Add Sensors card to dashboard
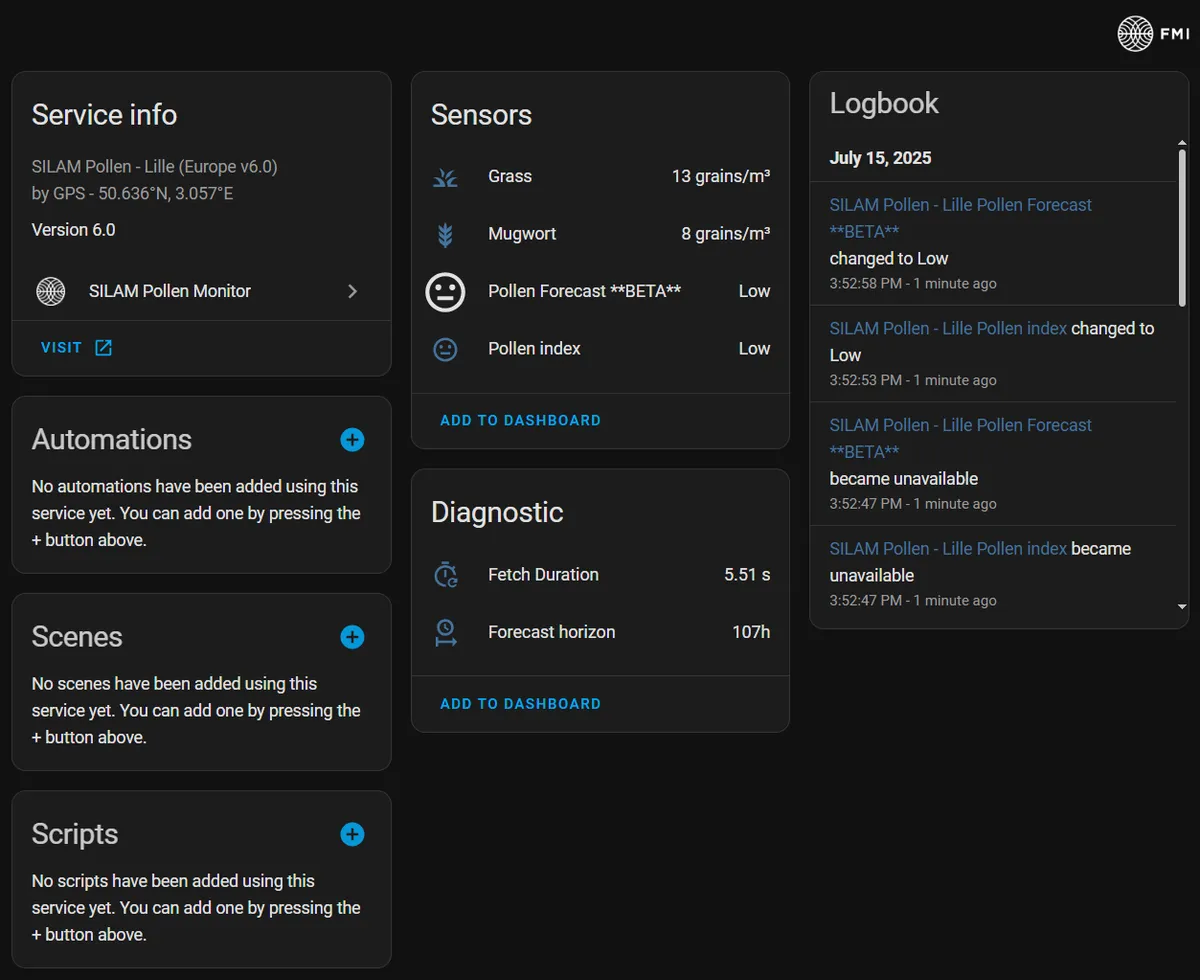 (x=521, y=420)
